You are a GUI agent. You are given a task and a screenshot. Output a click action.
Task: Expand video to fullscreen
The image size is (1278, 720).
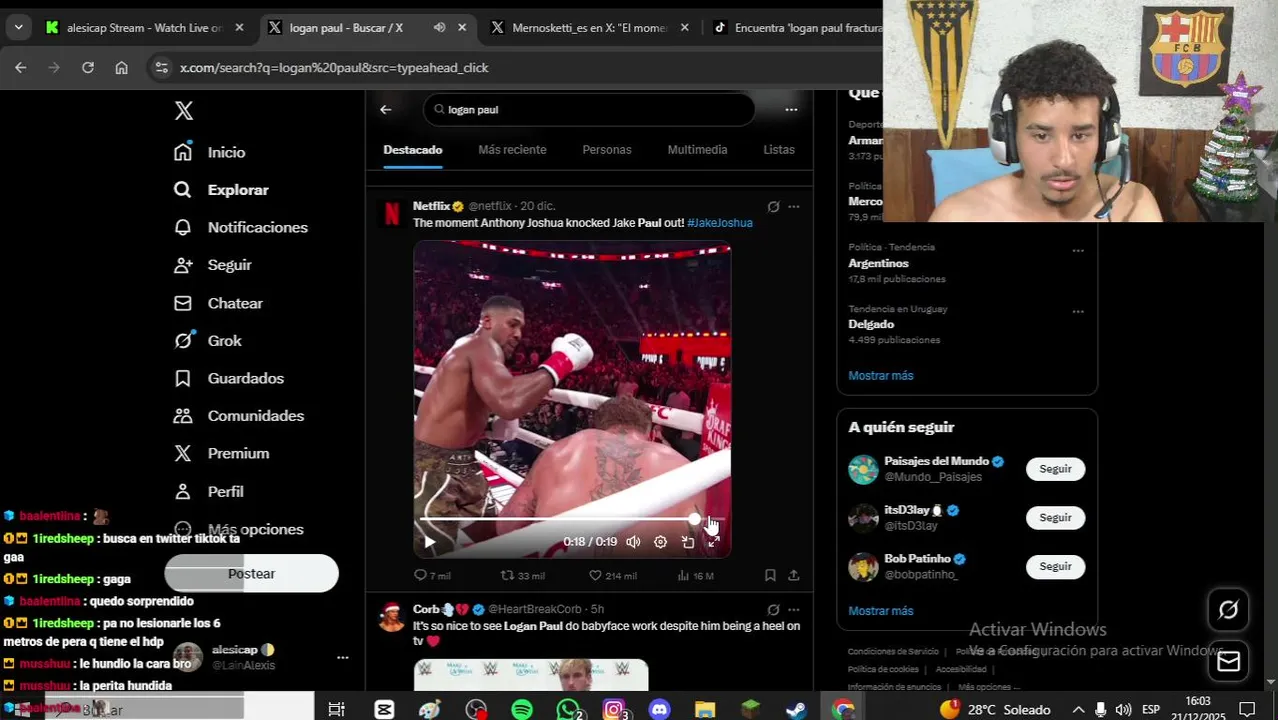(714, 542)
